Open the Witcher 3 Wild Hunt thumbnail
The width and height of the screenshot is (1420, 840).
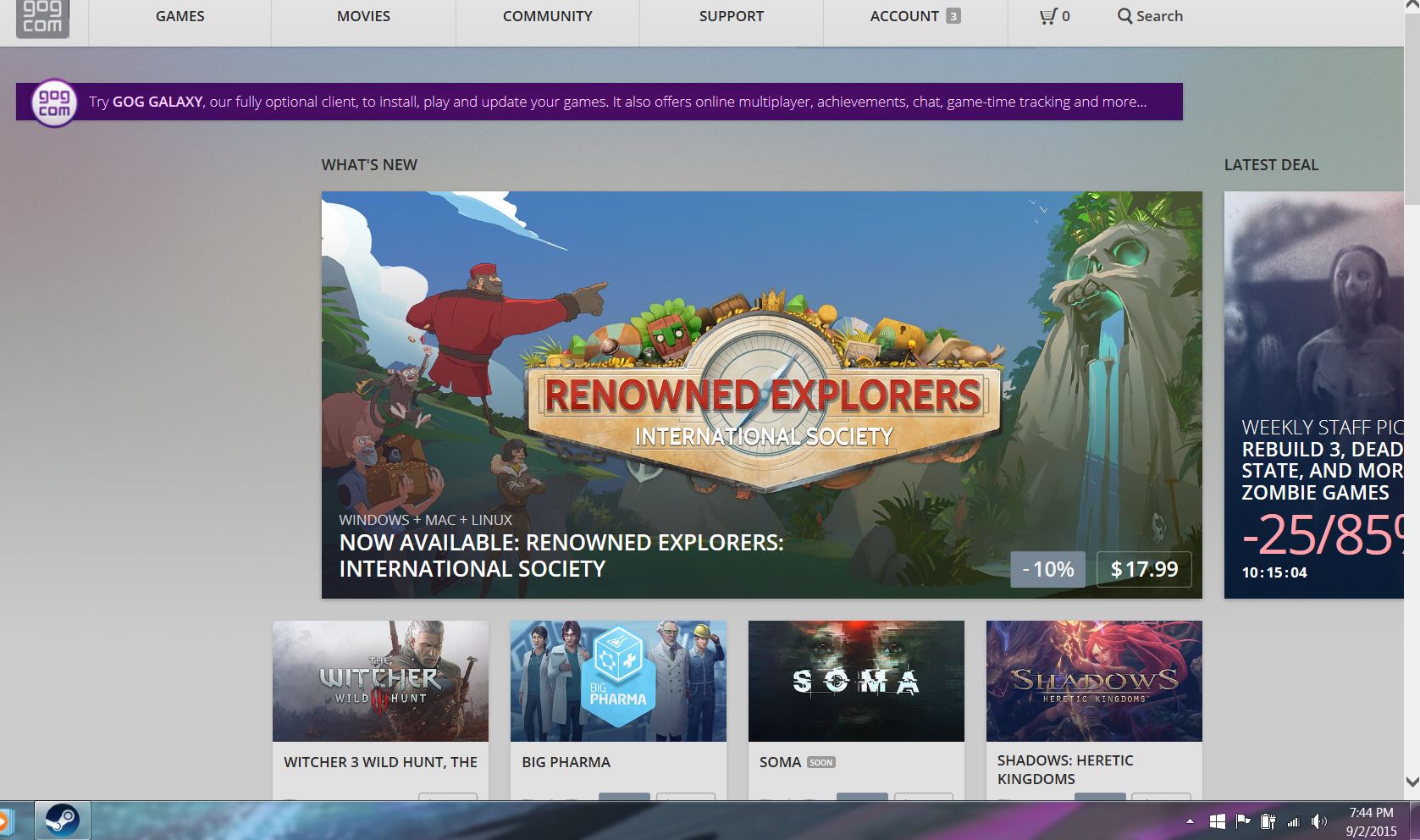coord(380,681)
